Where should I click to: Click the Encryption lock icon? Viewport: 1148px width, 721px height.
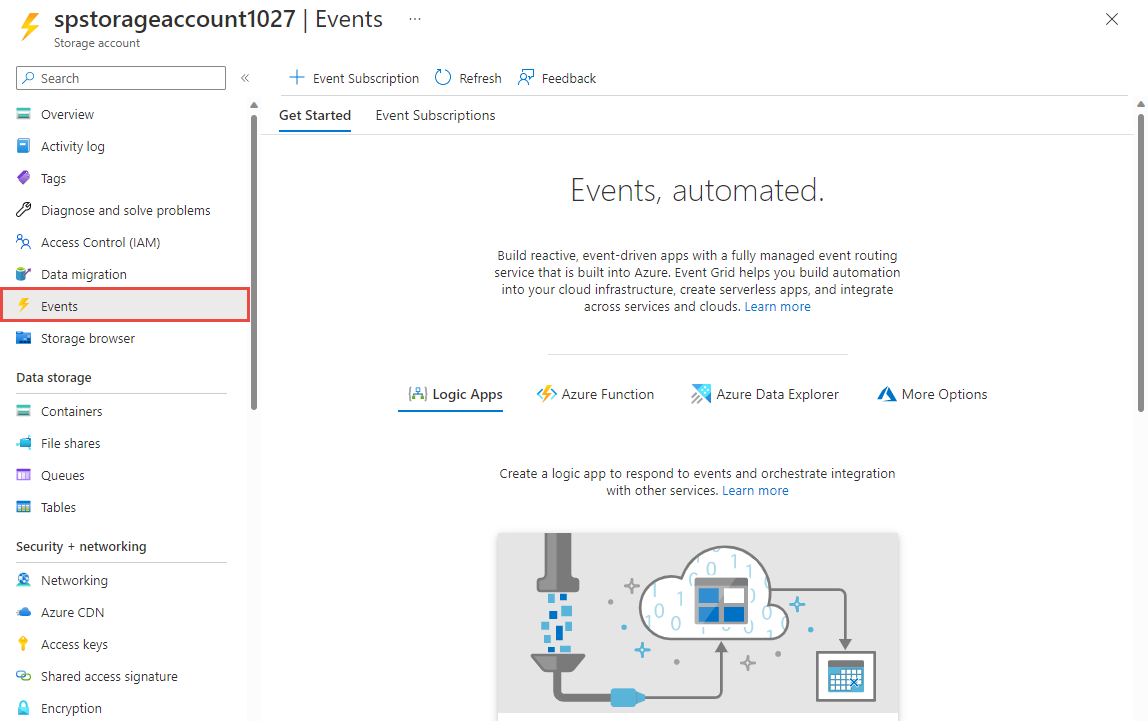tap(23, 708)
